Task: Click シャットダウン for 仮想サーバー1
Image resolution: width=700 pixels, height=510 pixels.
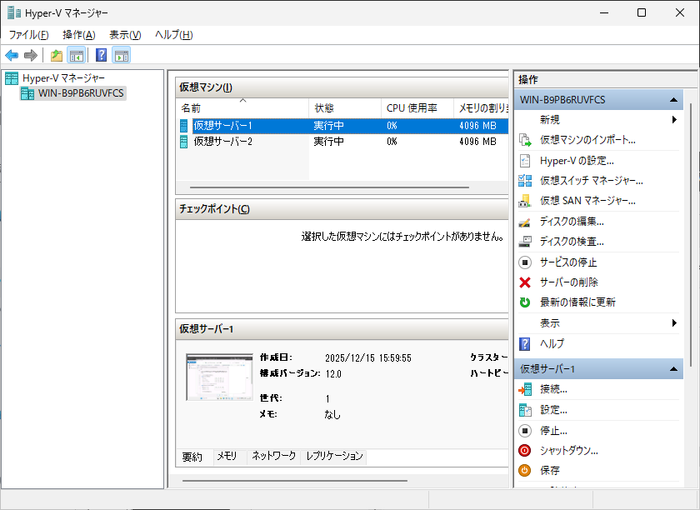Action: click(568, 450)
